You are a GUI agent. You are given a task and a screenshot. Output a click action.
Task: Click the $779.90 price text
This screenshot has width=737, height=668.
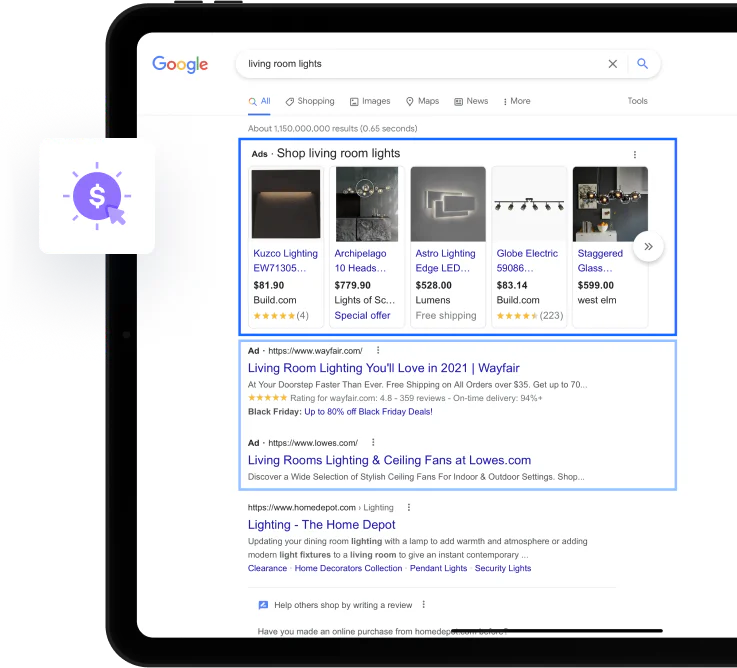(353, 285)
